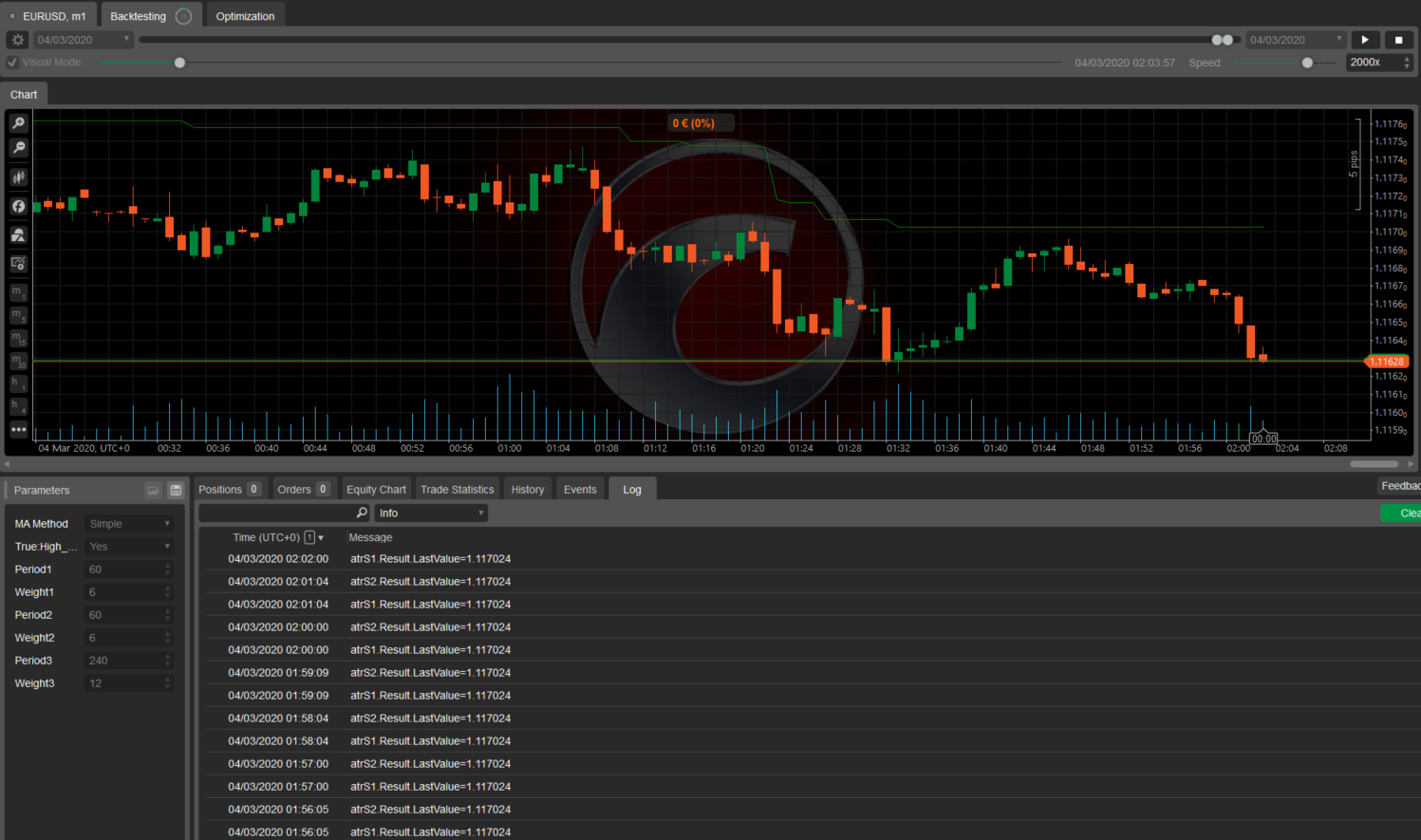This screenshot has width=1421, height=840.
Task: Switch chart to m15 timeframe
Action: coord(18,338)
